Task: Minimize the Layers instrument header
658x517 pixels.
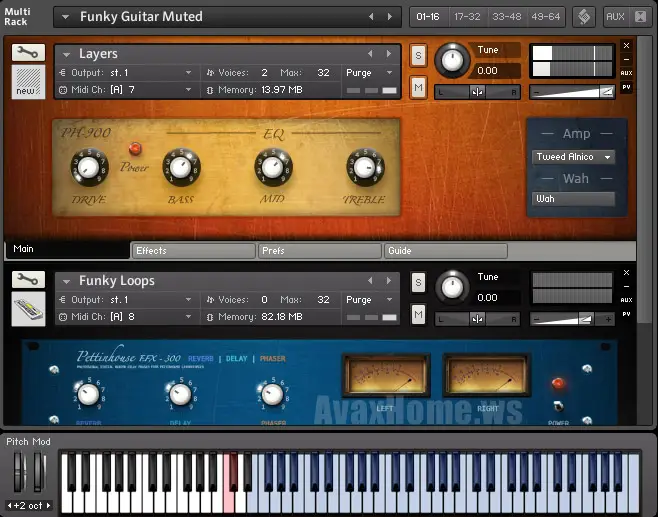Action: click(x=626, y=59)
